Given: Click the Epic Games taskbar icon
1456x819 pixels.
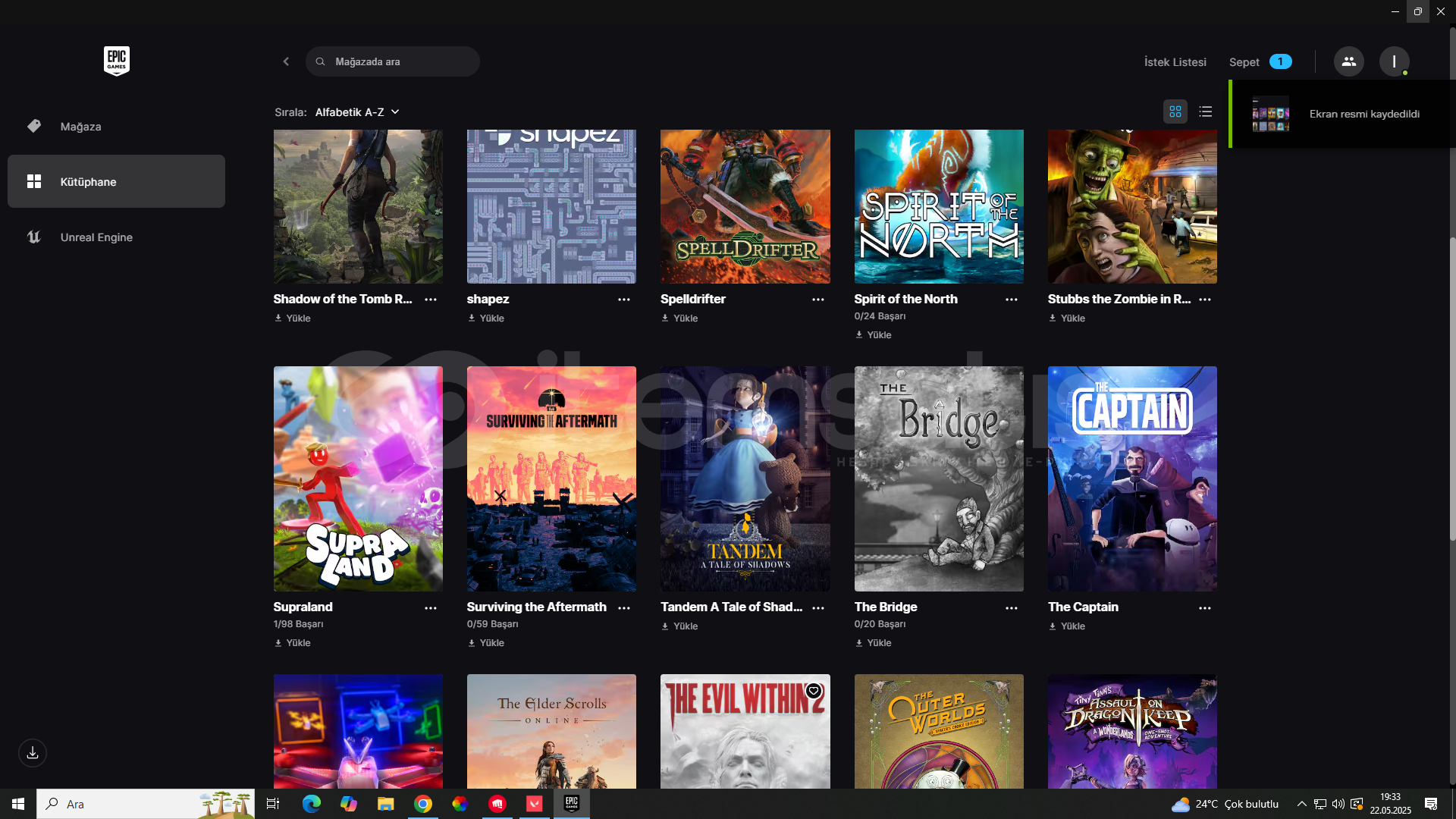Looking at the screenshot, I should (572, 804).
